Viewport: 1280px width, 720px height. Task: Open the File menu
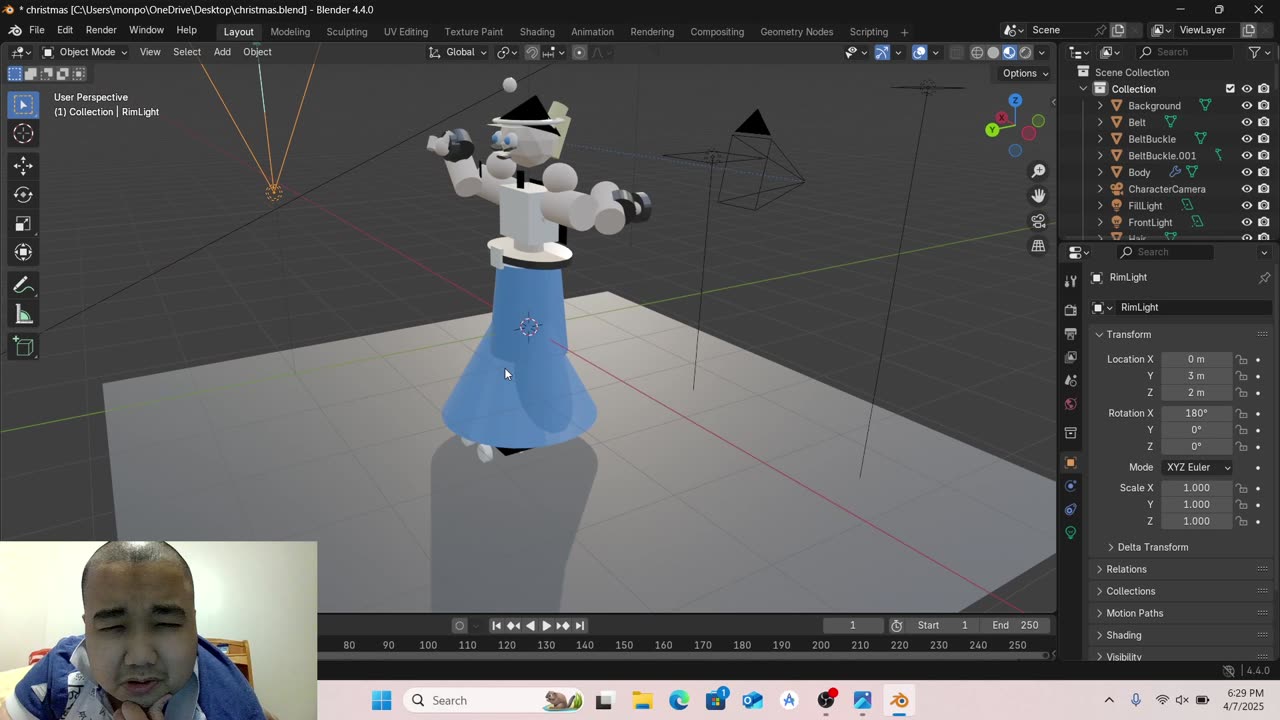tap(36, 31)
